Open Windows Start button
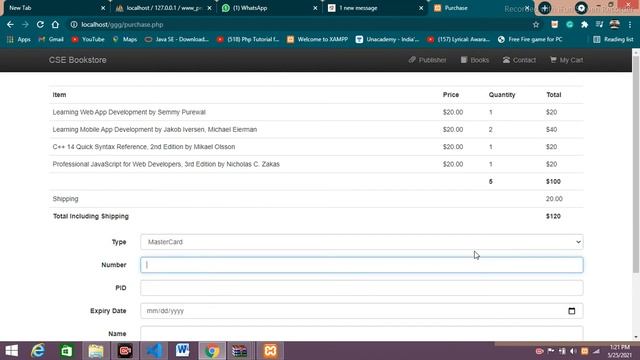Viewport: 640px width, 360px height. point(11,351)
